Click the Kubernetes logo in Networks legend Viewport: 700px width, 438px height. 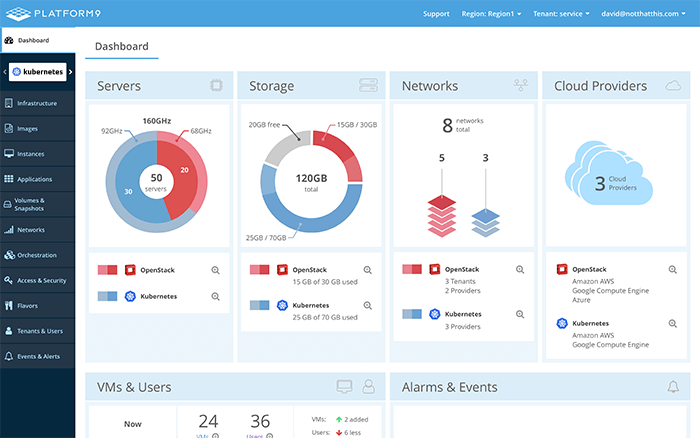coord(434,314)
